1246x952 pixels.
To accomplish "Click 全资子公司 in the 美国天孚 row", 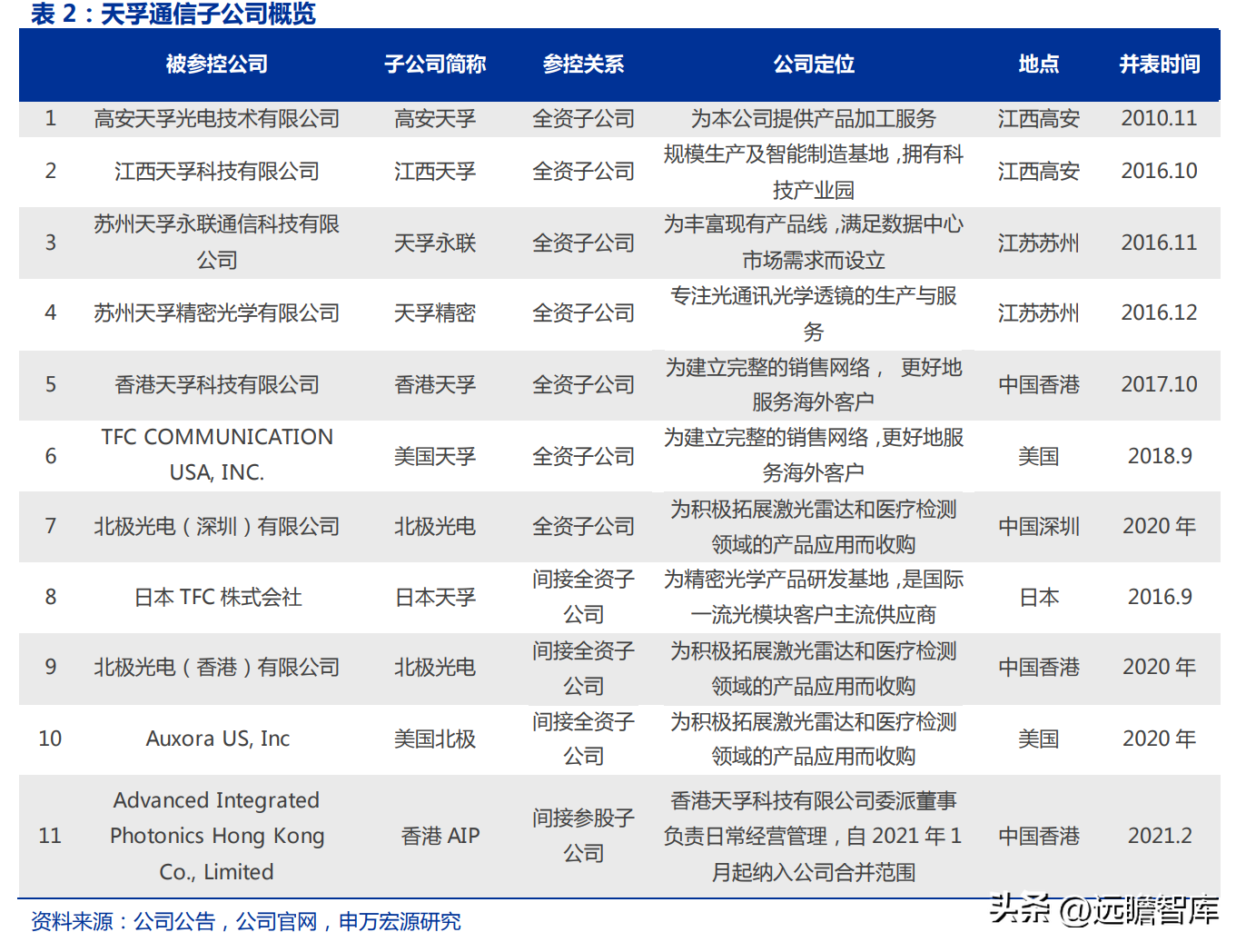I will point(583,457).
